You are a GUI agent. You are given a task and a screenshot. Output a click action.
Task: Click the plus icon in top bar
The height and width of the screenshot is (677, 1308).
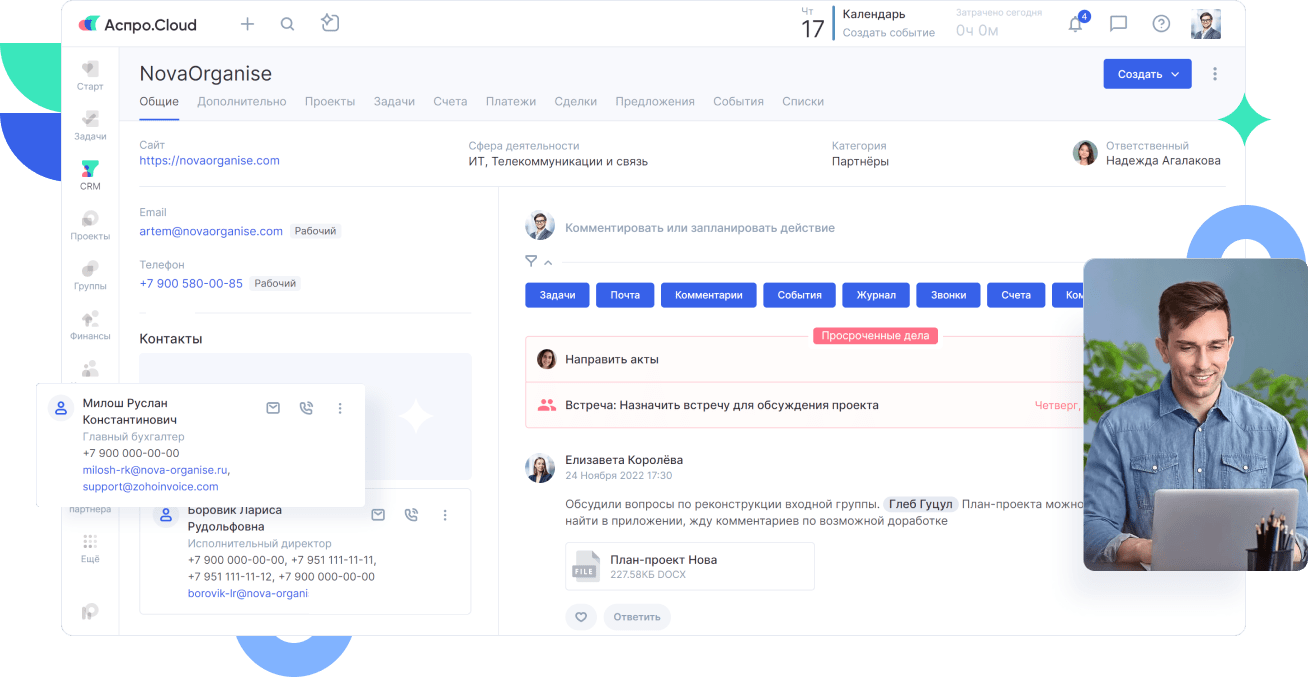pos(247,24)
